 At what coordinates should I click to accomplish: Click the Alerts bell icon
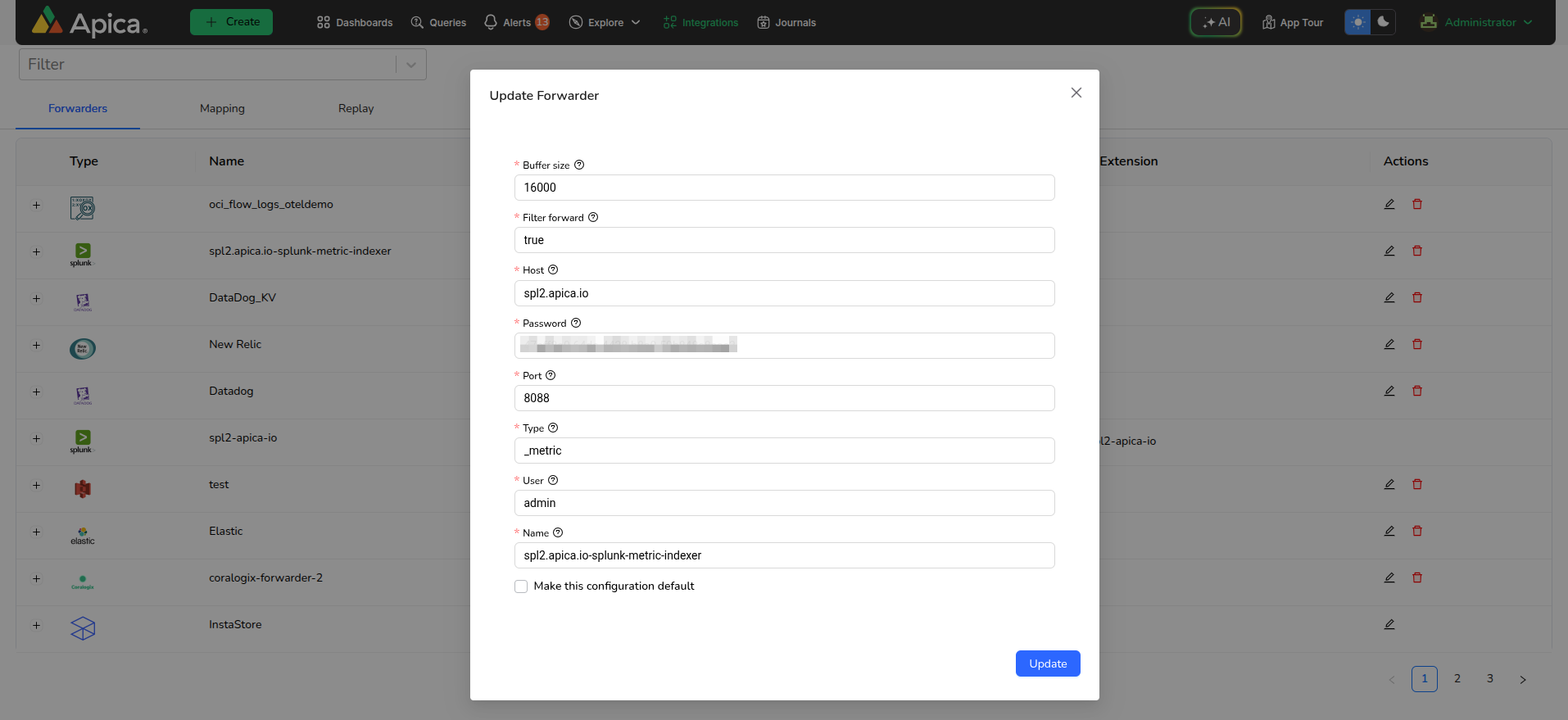tap(491, 22)
